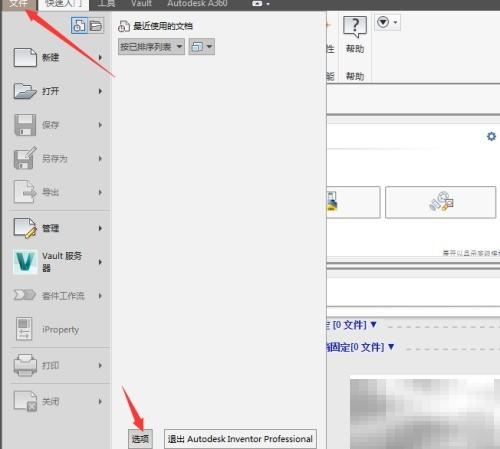This screenshot has height=449, width=500.
Task: Click the 新建 new document icon
Action: pyautogui.click(x=25, y=57)
